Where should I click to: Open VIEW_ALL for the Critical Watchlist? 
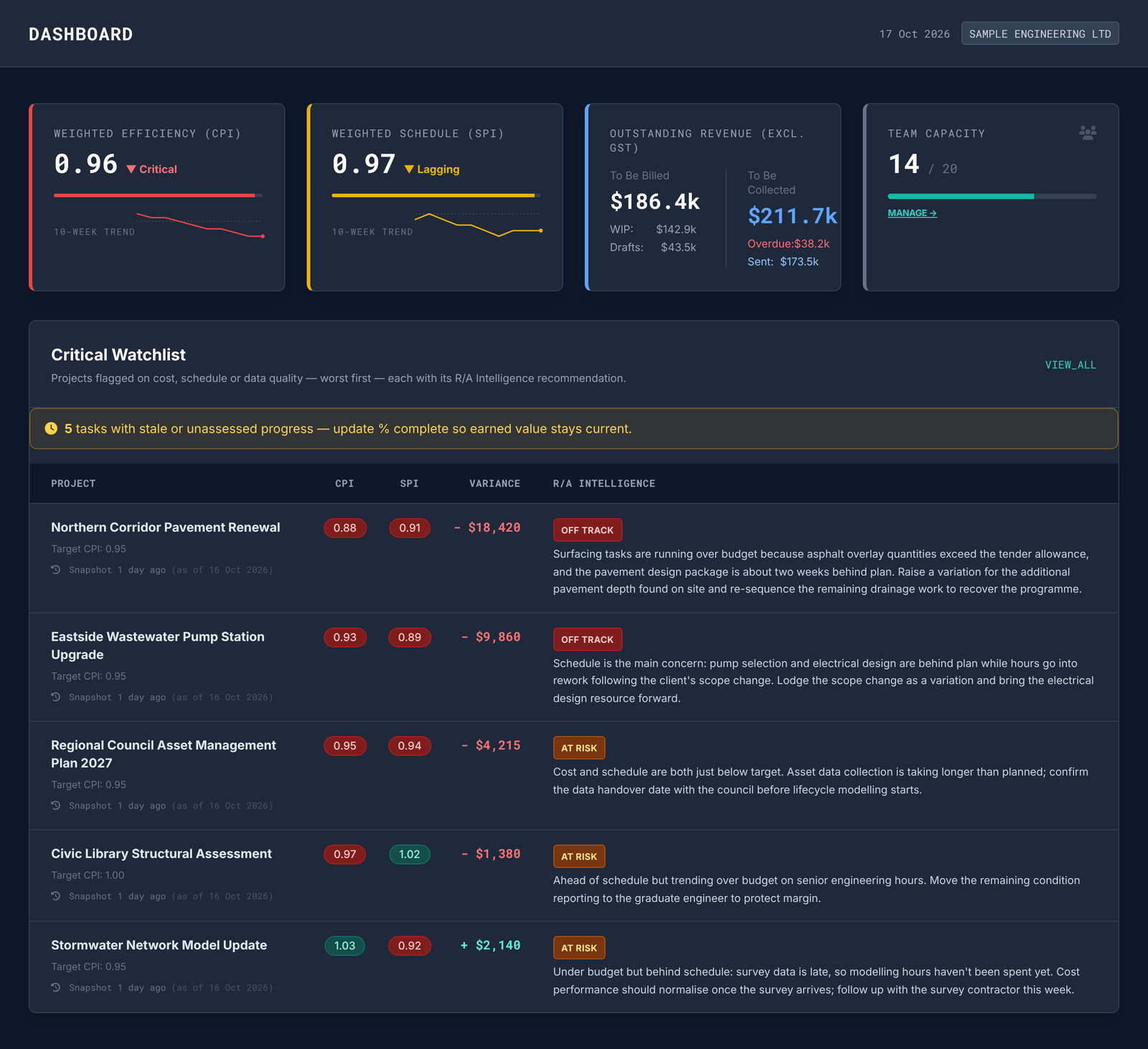pyautogui.click(x=1071, y=365)
